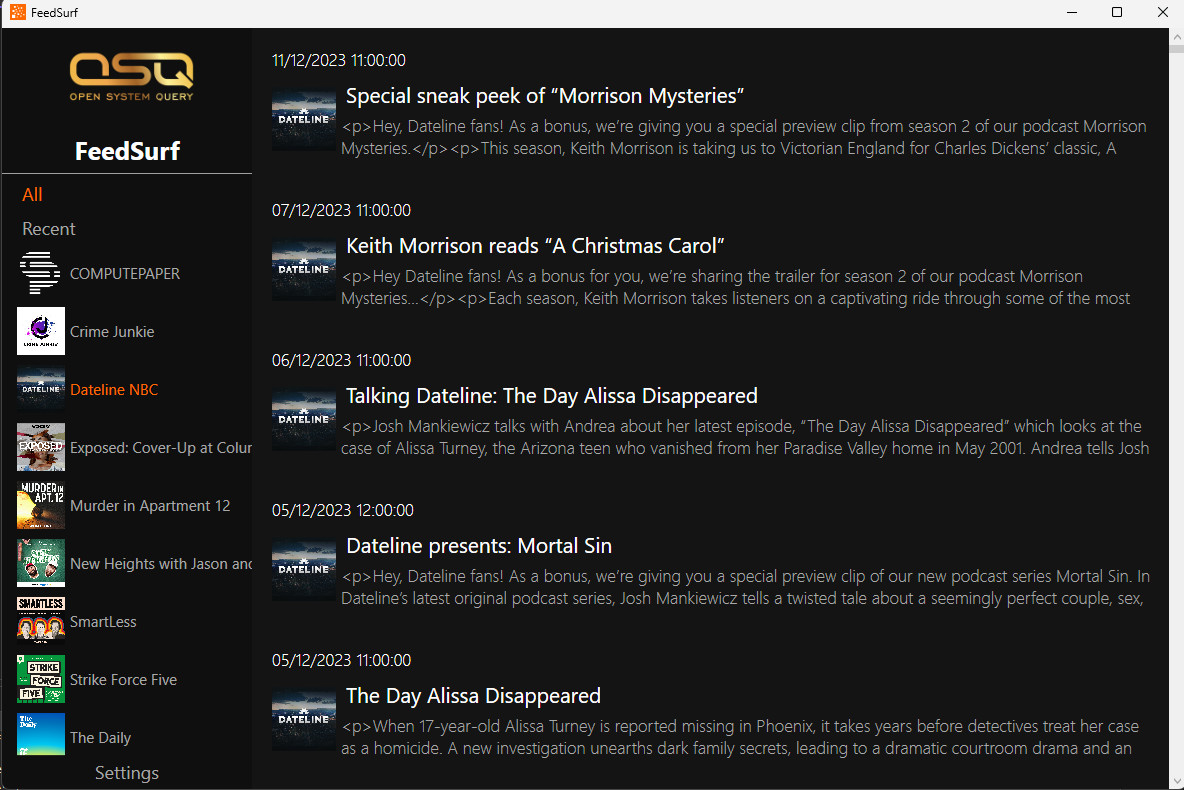The height and width of the screenshot is (790, 1184).
Task: Open the New Heights with Jason label
Action: [161, 564]
